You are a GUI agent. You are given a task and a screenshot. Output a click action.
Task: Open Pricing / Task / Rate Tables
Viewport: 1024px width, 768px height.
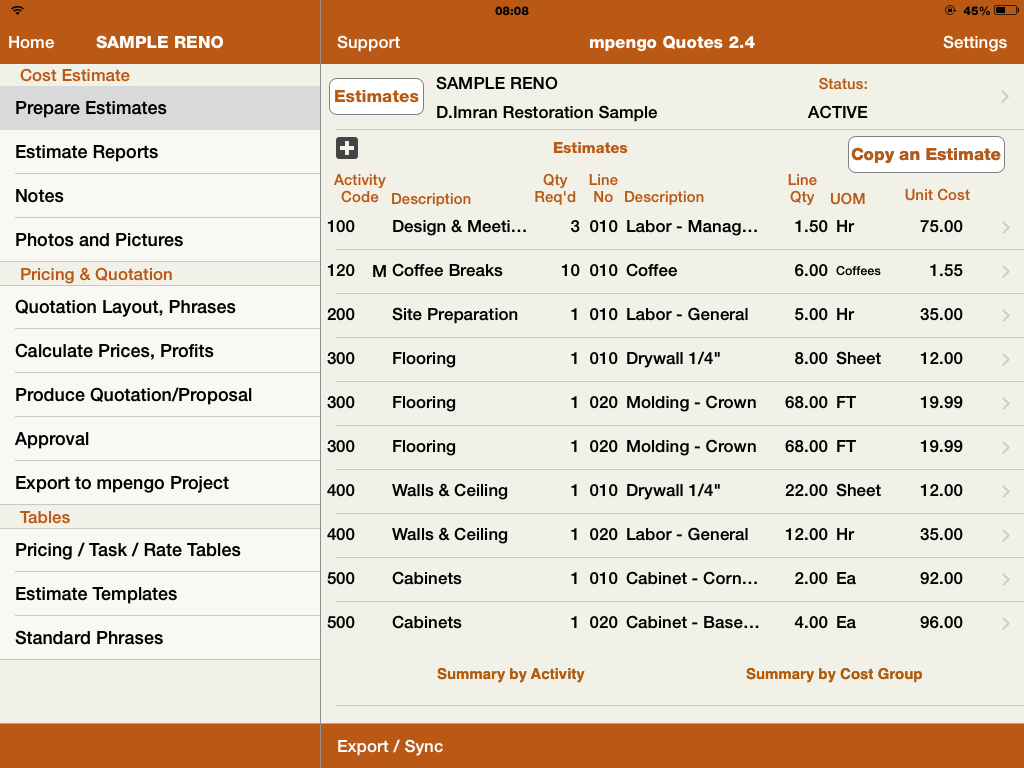(128, 550)
